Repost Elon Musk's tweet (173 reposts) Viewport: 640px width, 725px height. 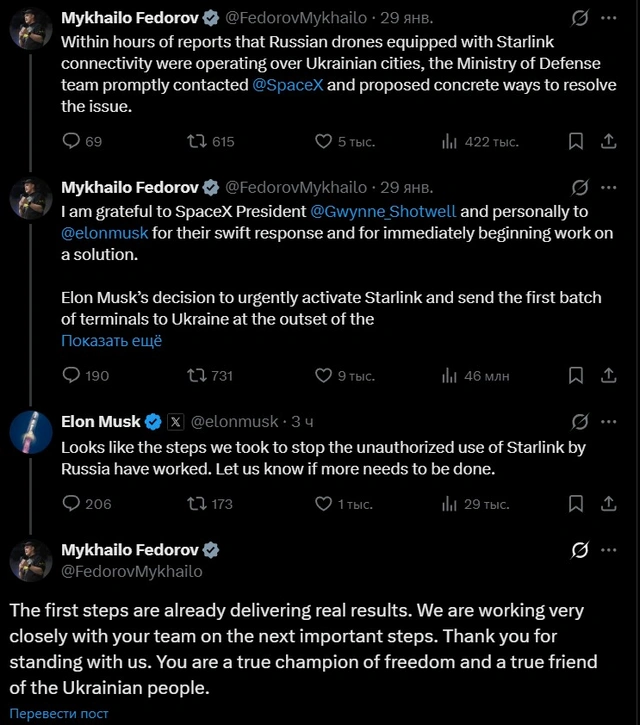pos(198,504)
